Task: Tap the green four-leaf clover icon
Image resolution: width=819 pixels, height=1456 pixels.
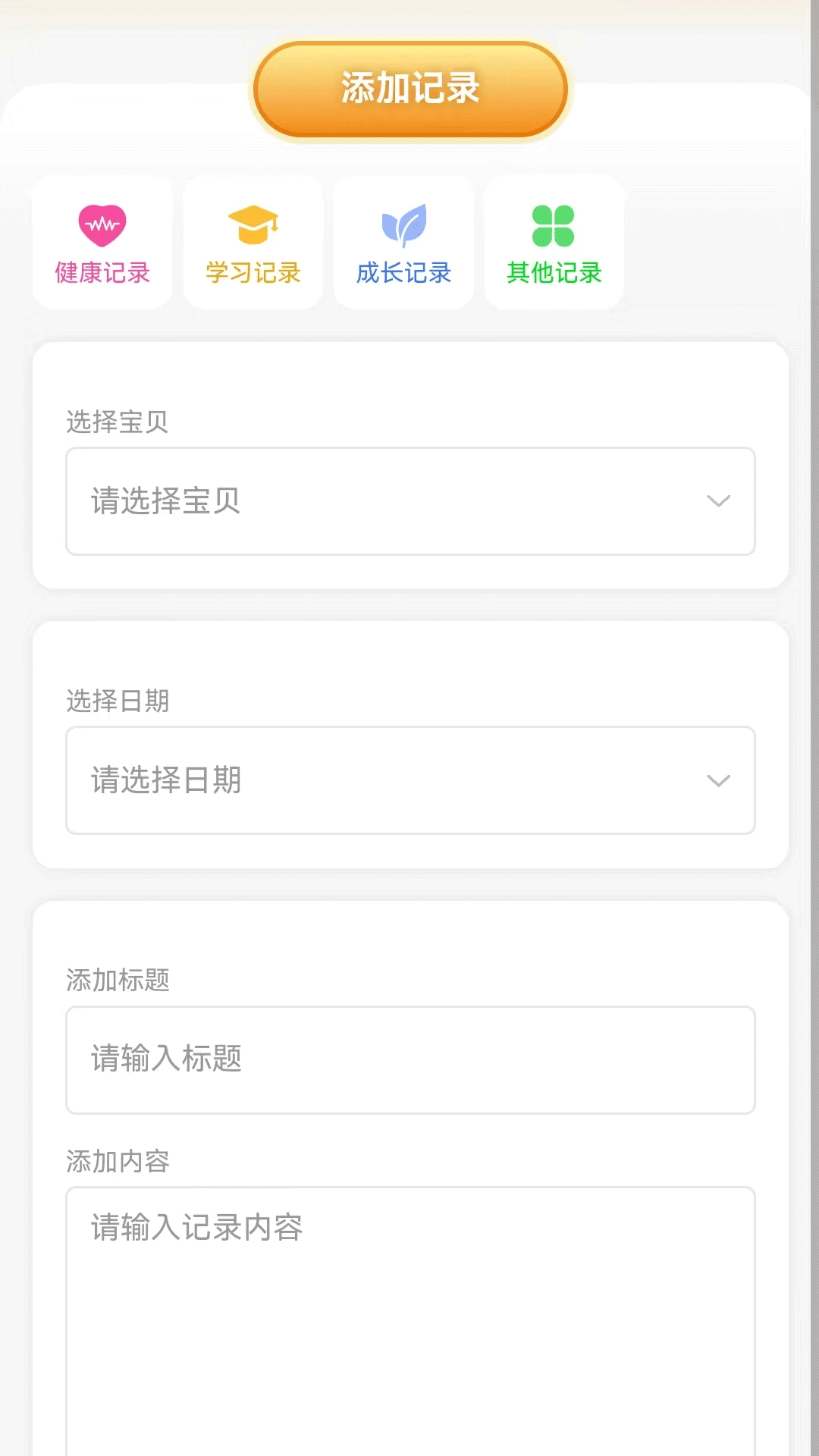Action: click(x=554, y=226)
